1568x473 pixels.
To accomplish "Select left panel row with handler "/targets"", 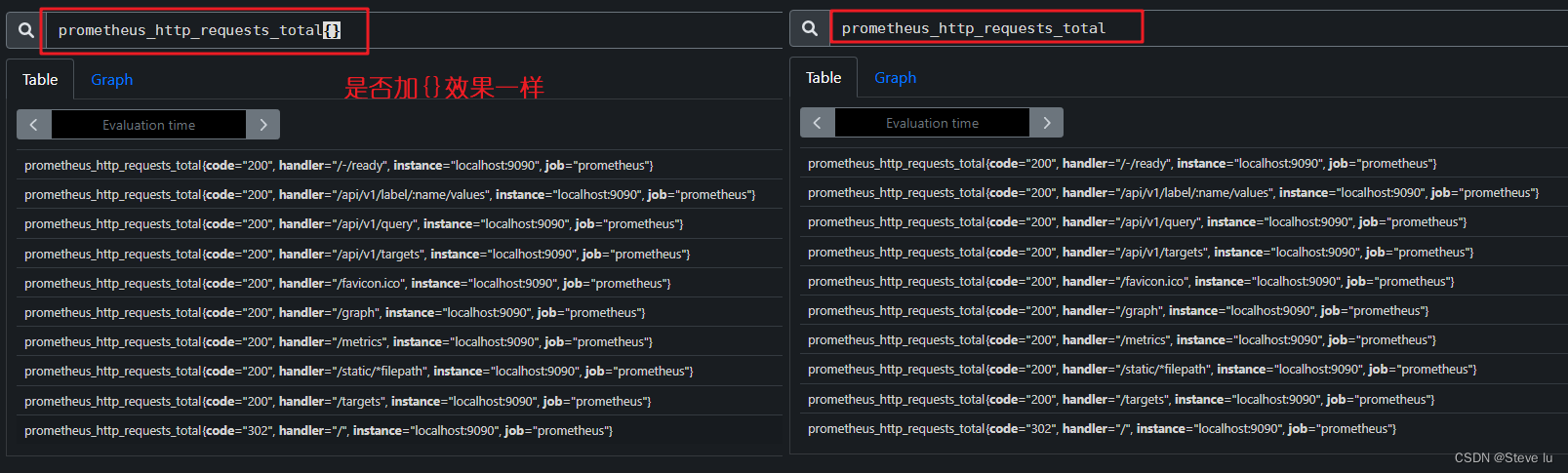I will coord(400,401).
